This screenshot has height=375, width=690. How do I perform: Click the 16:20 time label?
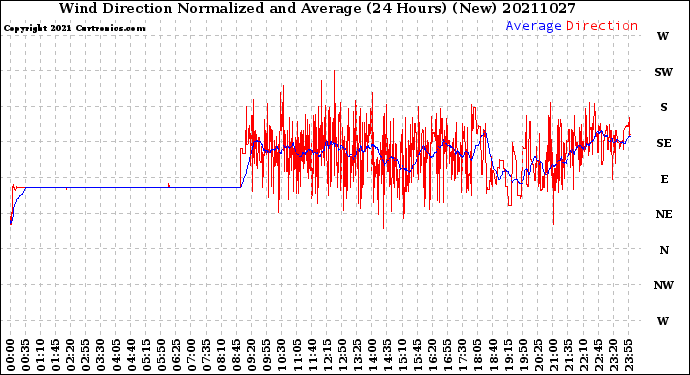(x=433, y=355)
